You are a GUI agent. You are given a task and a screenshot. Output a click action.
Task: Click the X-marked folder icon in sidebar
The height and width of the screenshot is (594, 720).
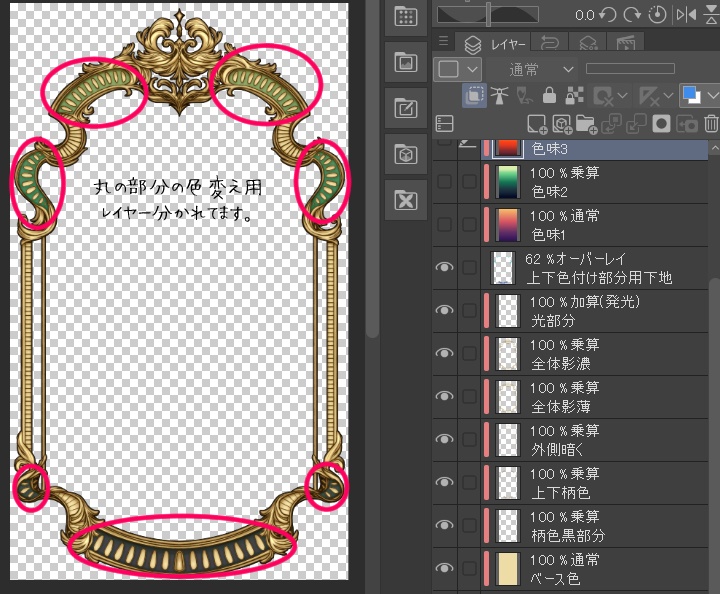406,201
